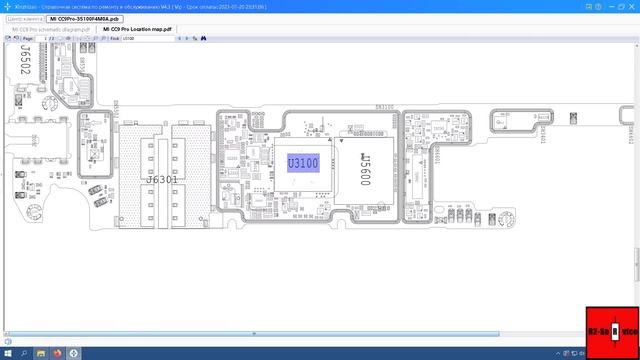Find previous match with left arrow
This screenshot has height=360, width=640.
pos(179,38)
